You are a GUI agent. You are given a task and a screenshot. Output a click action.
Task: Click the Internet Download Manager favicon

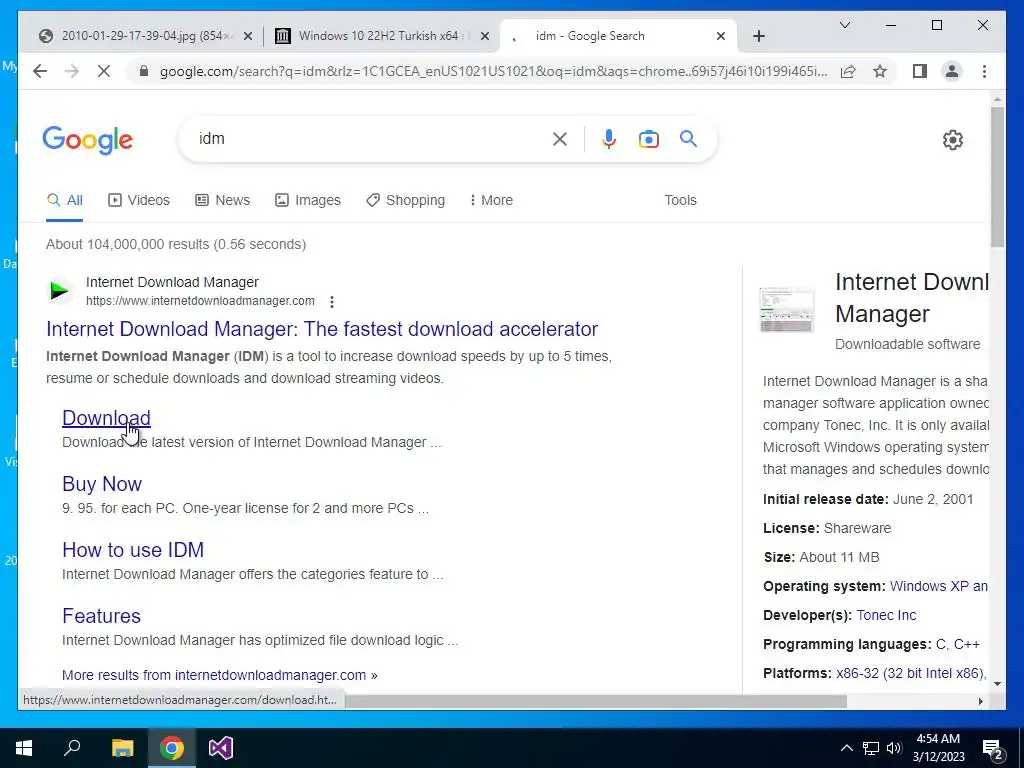tap(59, 290)
